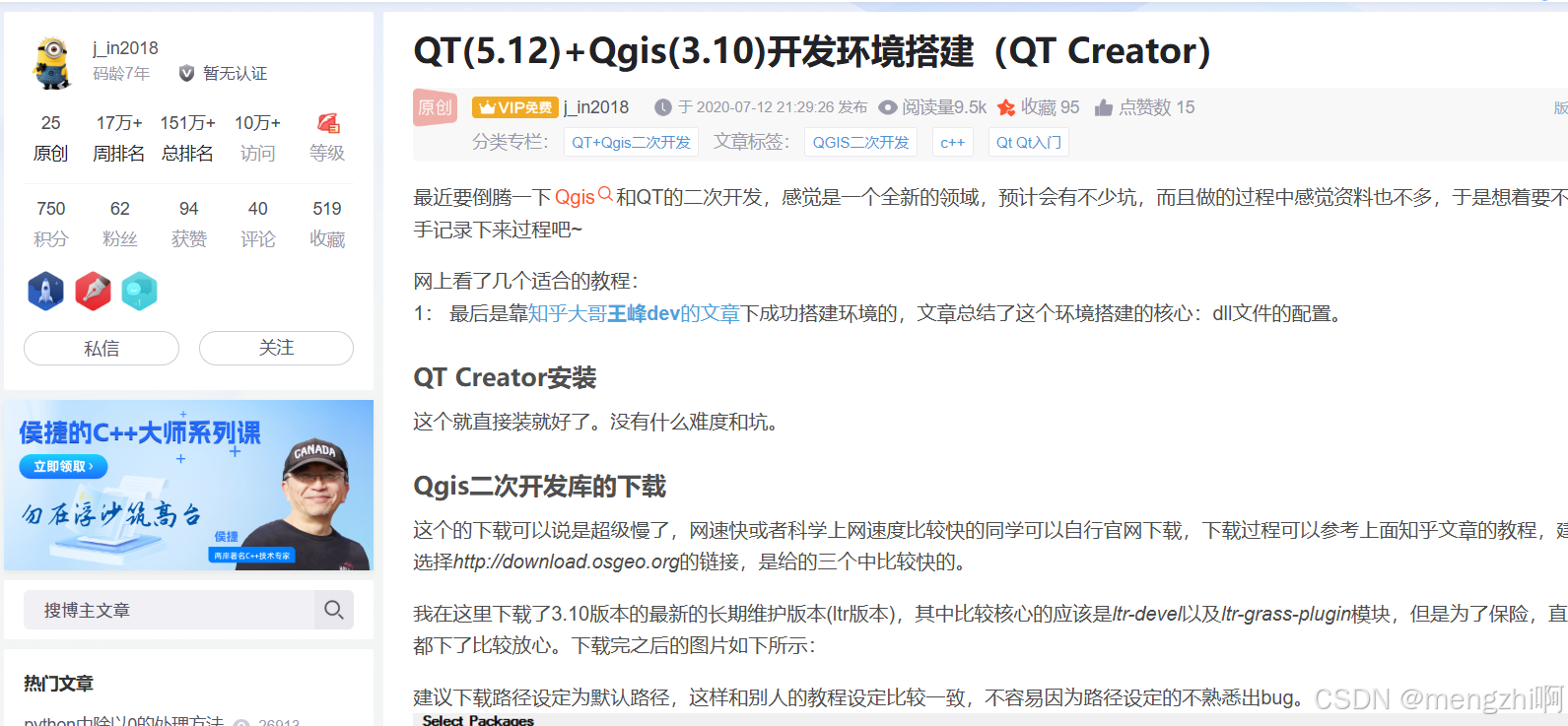Click the small search icon after Qgis
This screenshot has width=1568, height=726.
click(x=605, y=193)
